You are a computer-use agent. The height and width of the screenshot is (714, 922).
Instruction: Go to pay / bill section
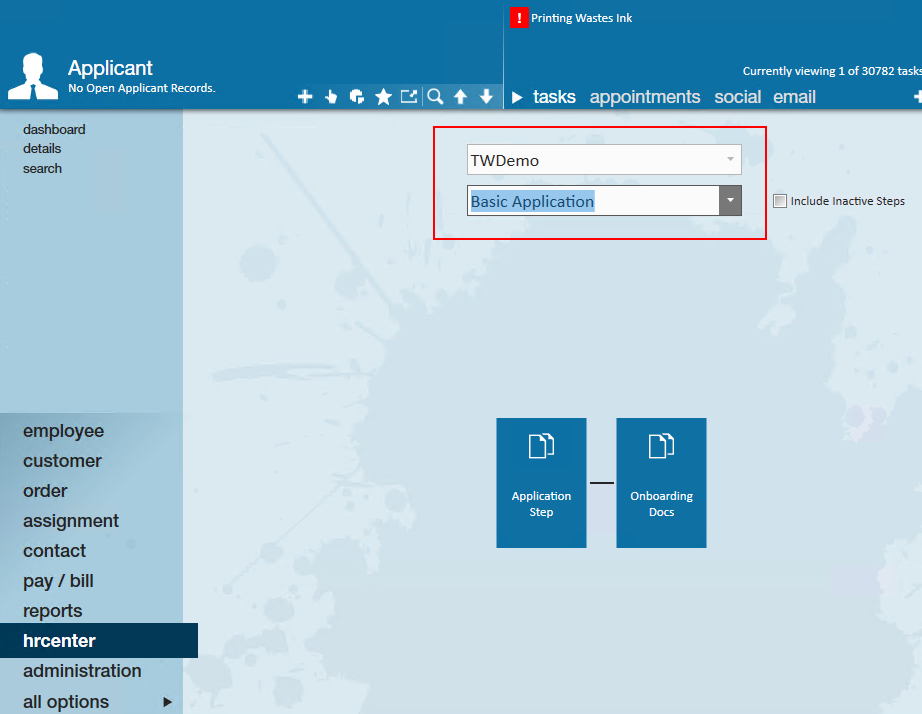[58, 581]
